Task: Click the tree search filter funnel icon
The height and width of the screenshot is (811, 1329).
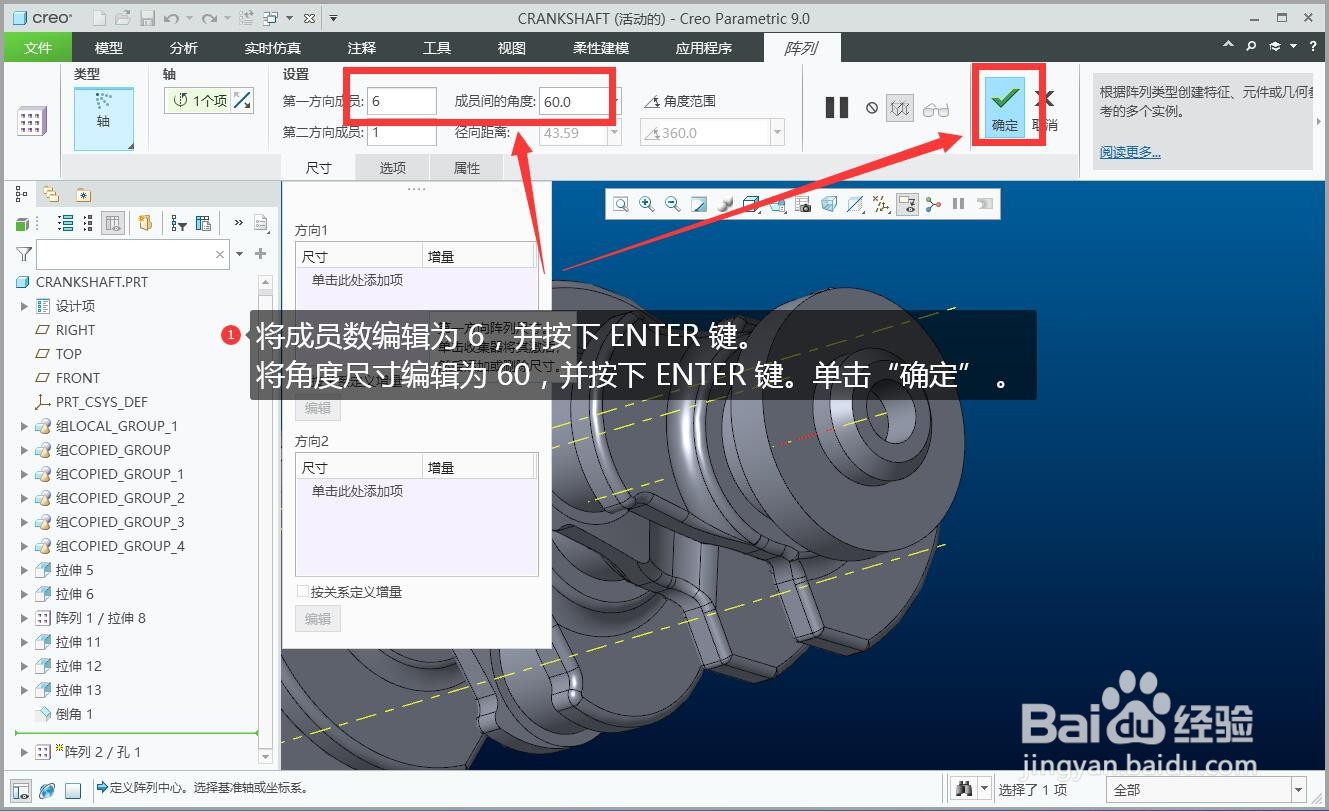Action: (24, 255)
